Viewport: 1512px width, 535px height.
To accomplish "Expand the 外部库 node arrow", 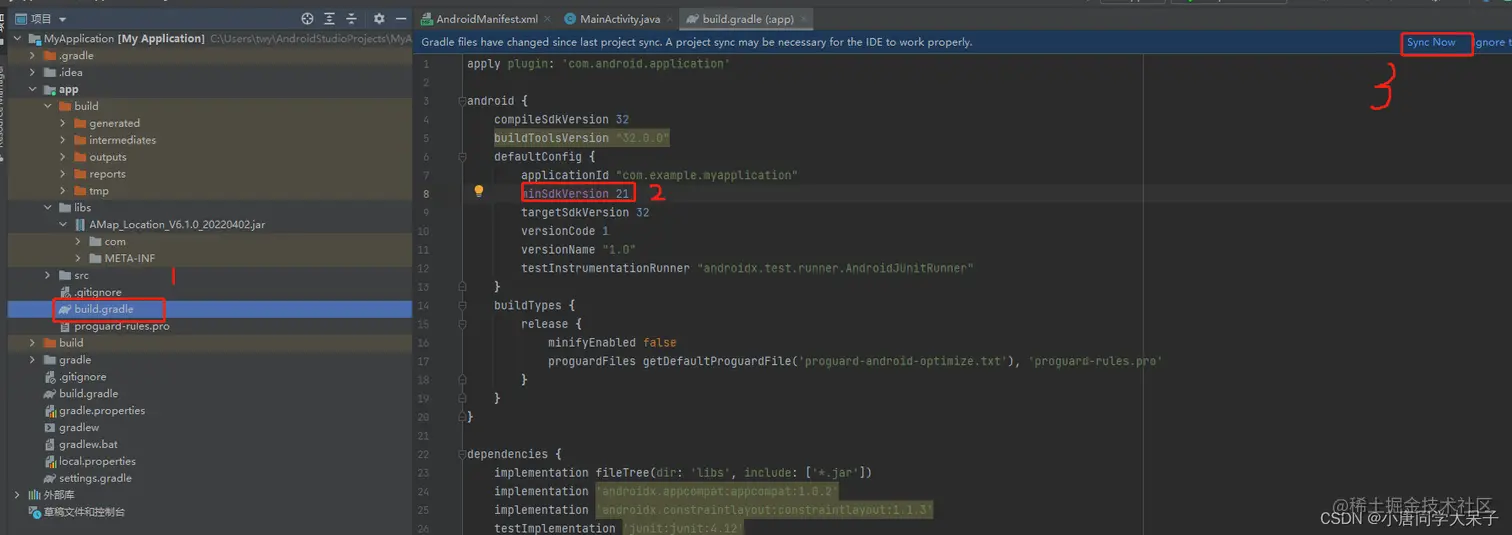I will click(18, 495).
